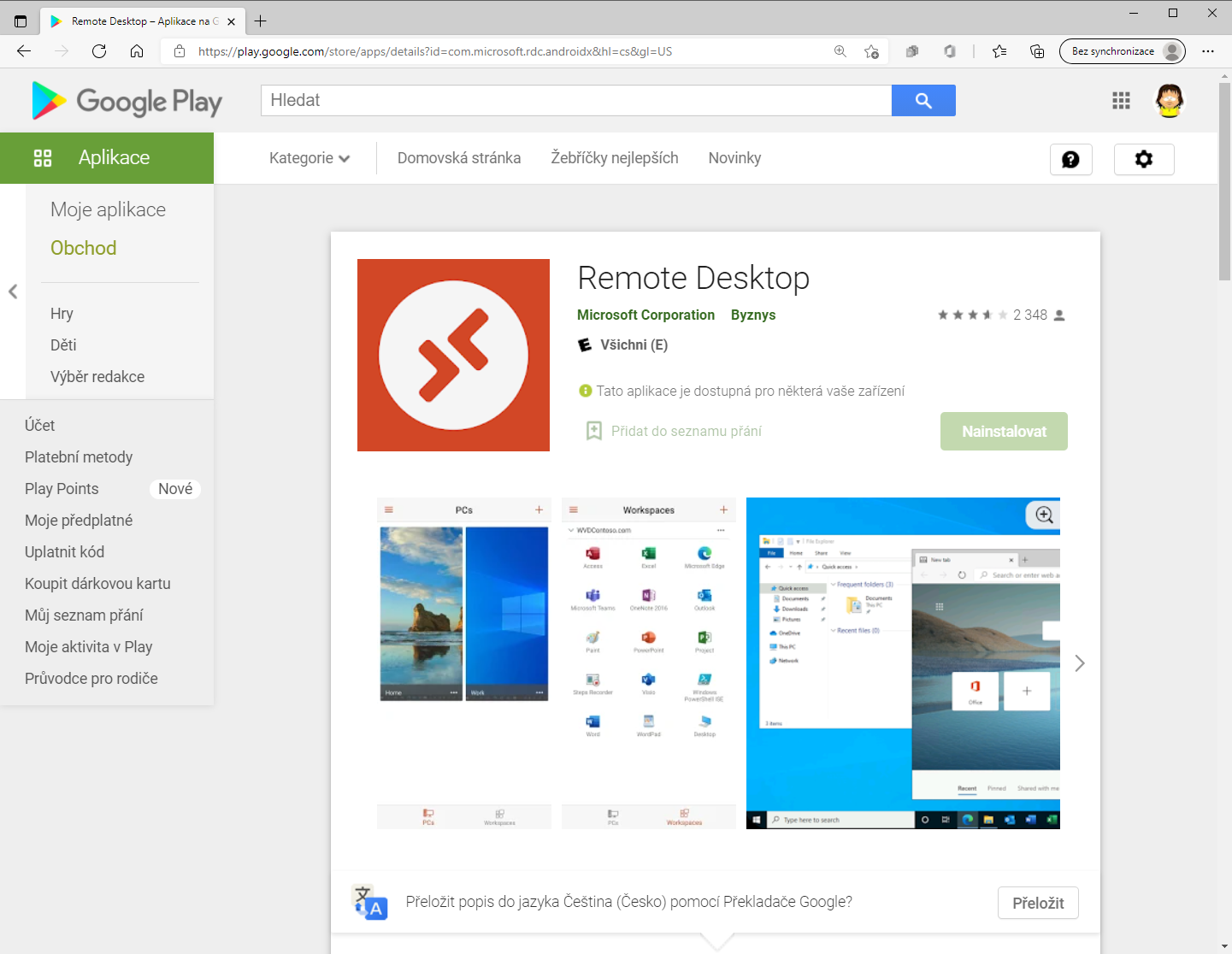Click the browser address bar URL

[435, 51]
